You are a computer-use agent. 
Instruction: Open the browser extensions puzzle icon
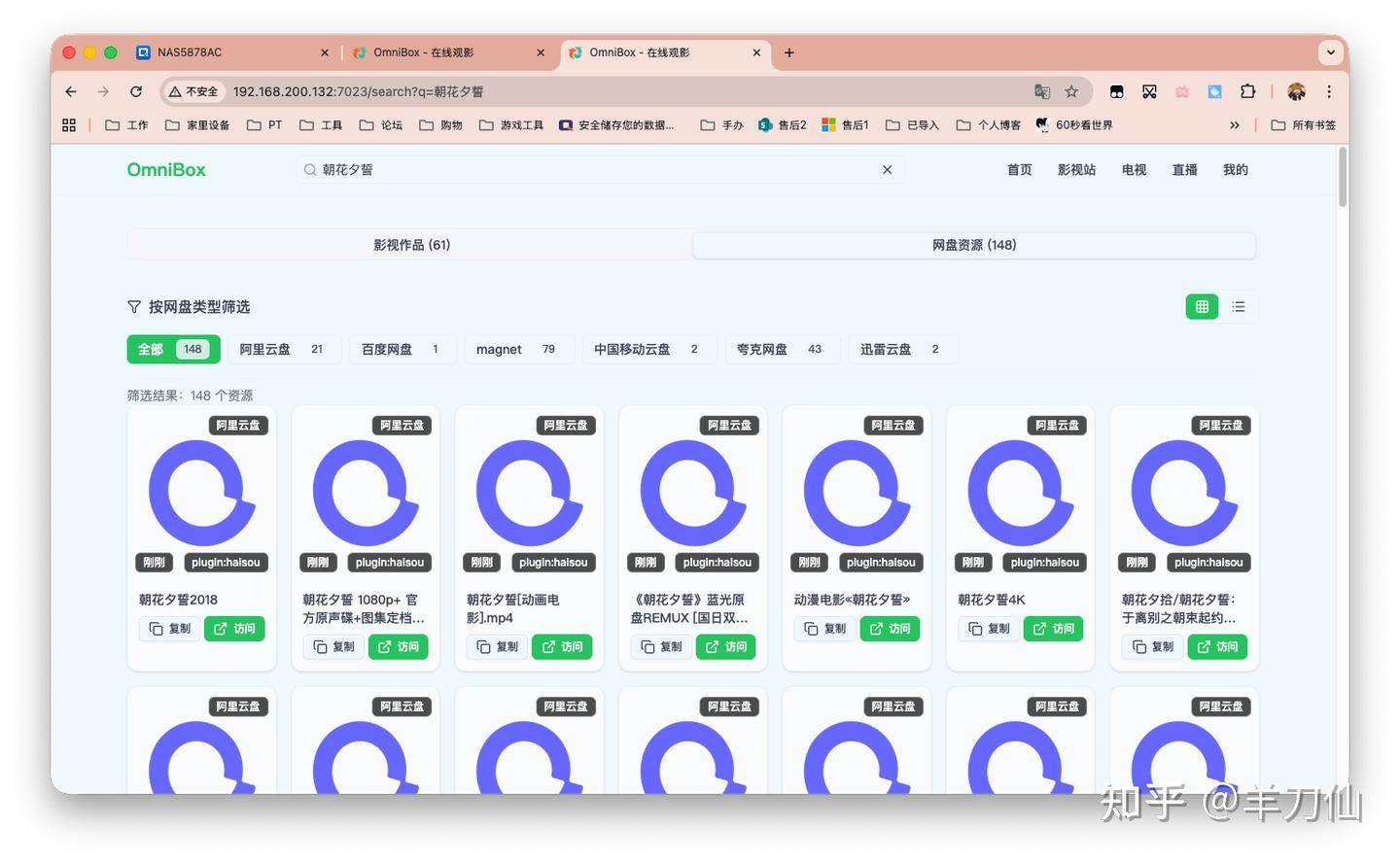[1247, 91]
